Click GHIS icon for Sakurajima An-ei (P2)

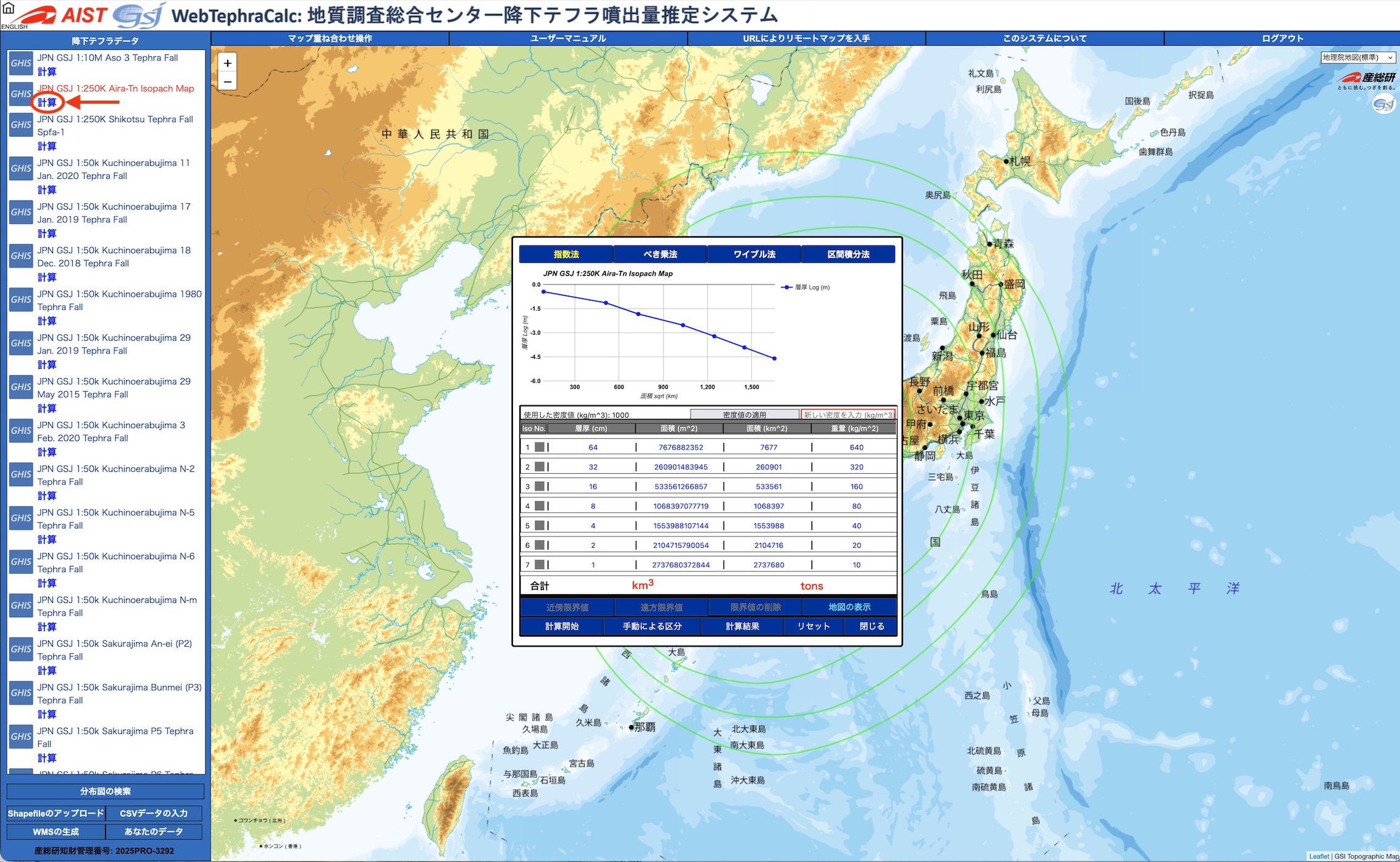[21, 650]
